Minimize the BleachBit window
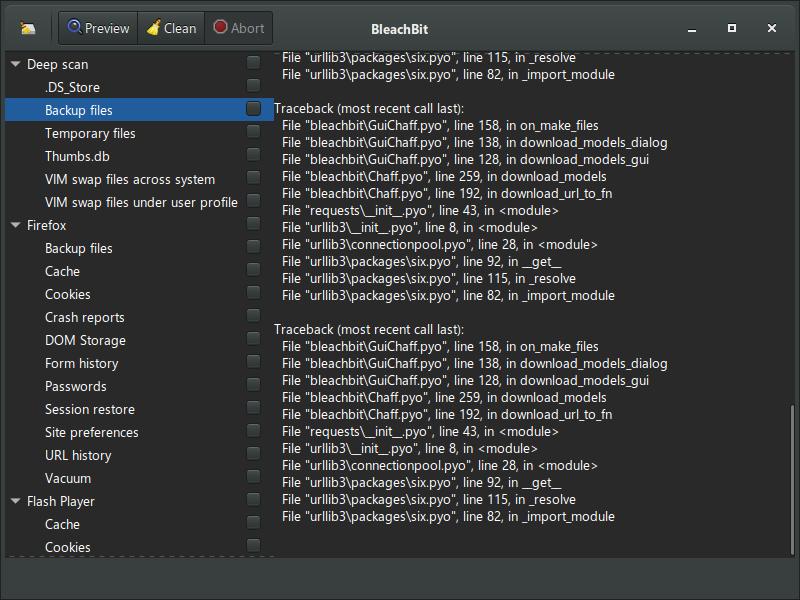 pyautogui.click(x=692, y=29)
